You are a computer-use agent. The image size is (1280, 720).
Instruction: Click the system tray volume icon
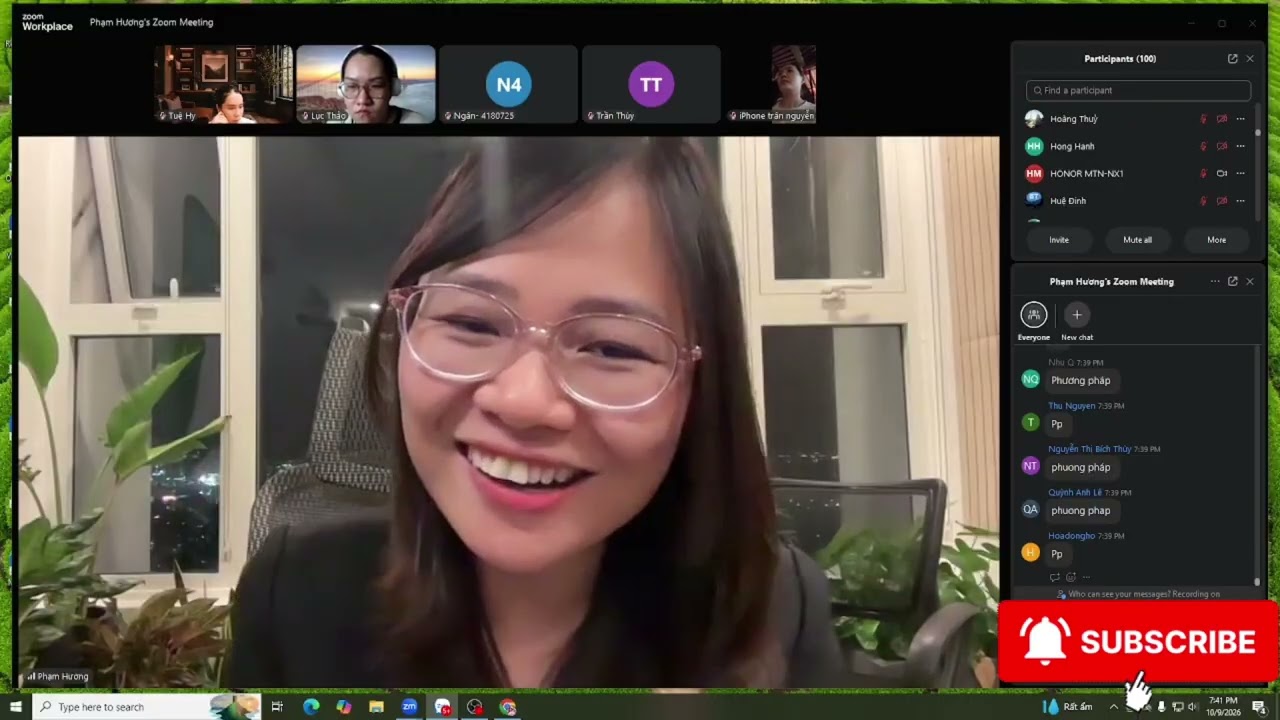1191,707
